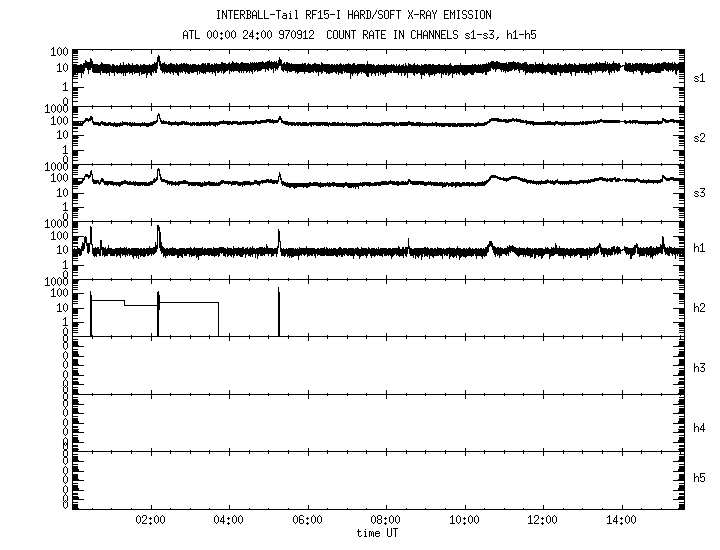Select the s3 channel label

tap(699, 193)
